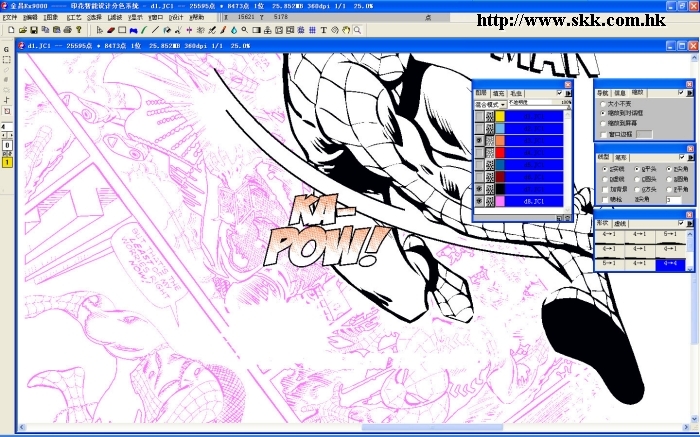Select the dashed rectangular marquee tool in left toolbar

click(x=7, y=59)
